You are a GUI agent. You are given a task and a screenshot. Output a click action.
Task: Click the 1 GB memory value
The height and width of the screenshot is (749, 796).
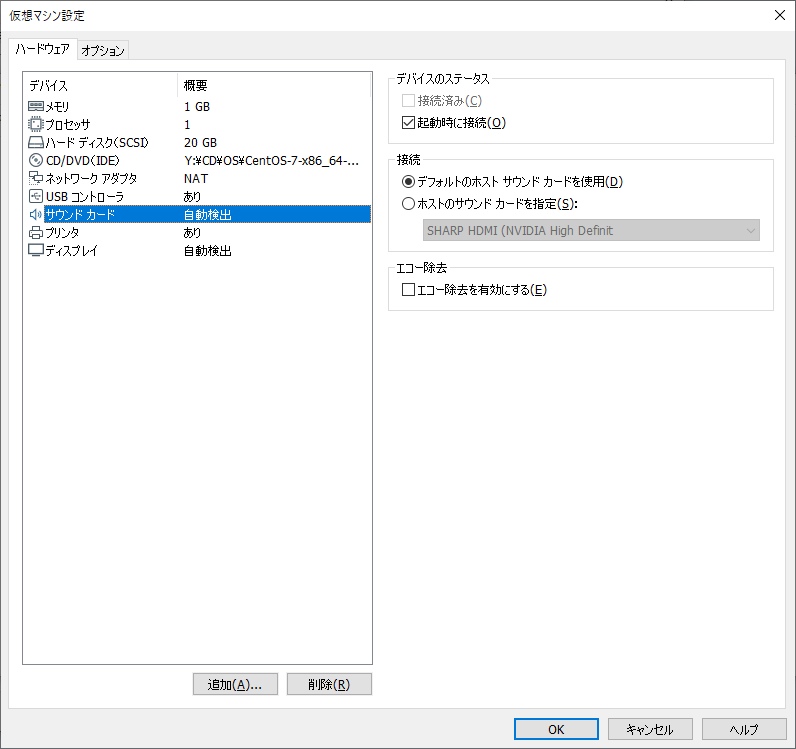tap(197, 107)
